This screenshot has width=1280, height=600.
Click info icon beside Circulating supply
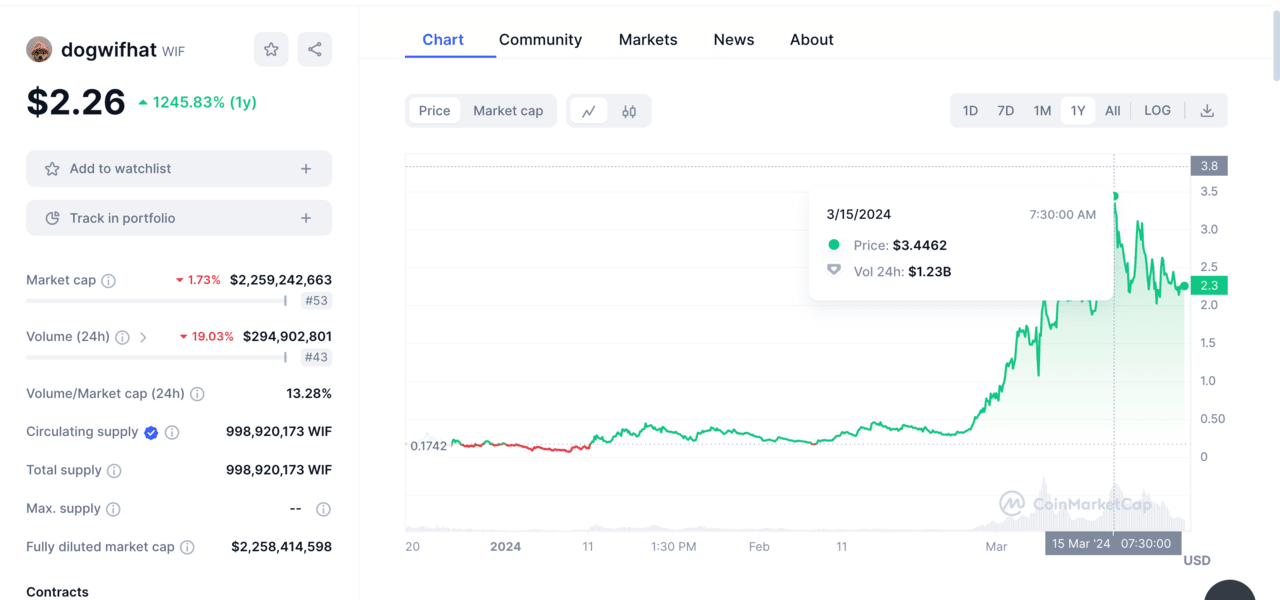172,433
